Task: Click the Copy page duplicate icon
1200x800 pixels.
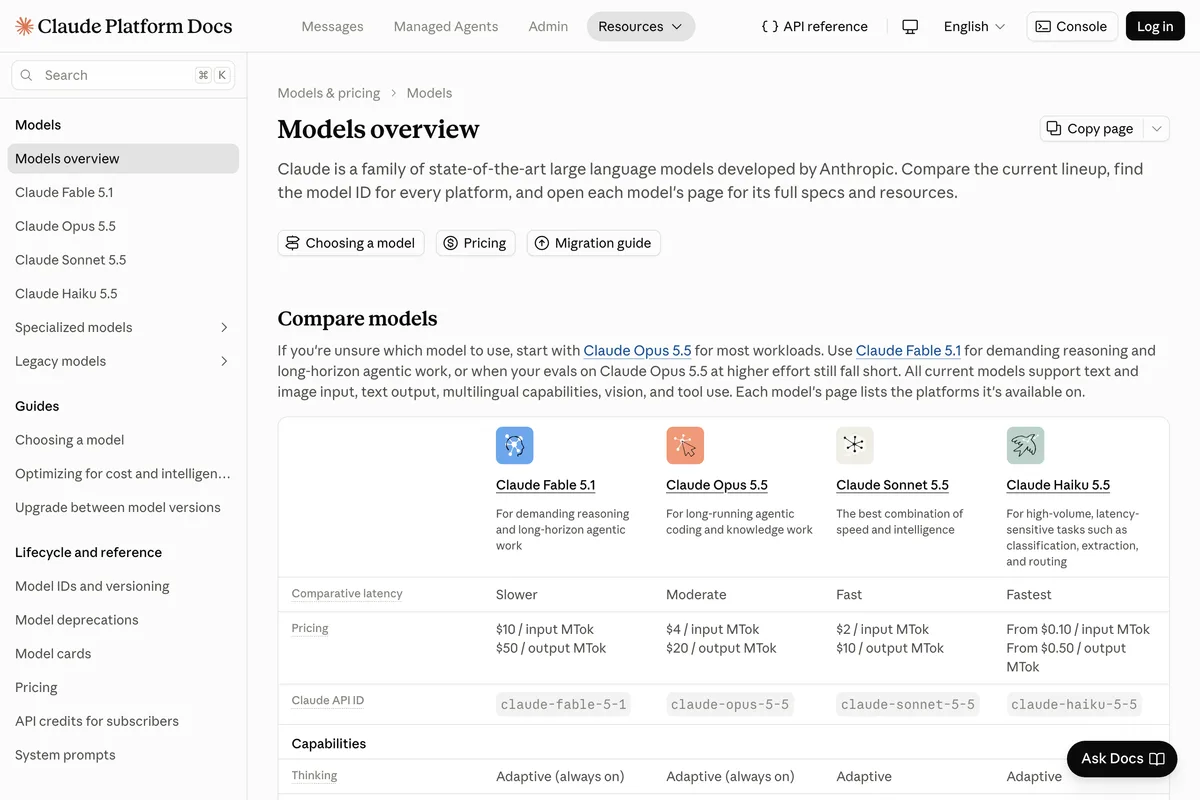Action: (x=1054, y=128)
